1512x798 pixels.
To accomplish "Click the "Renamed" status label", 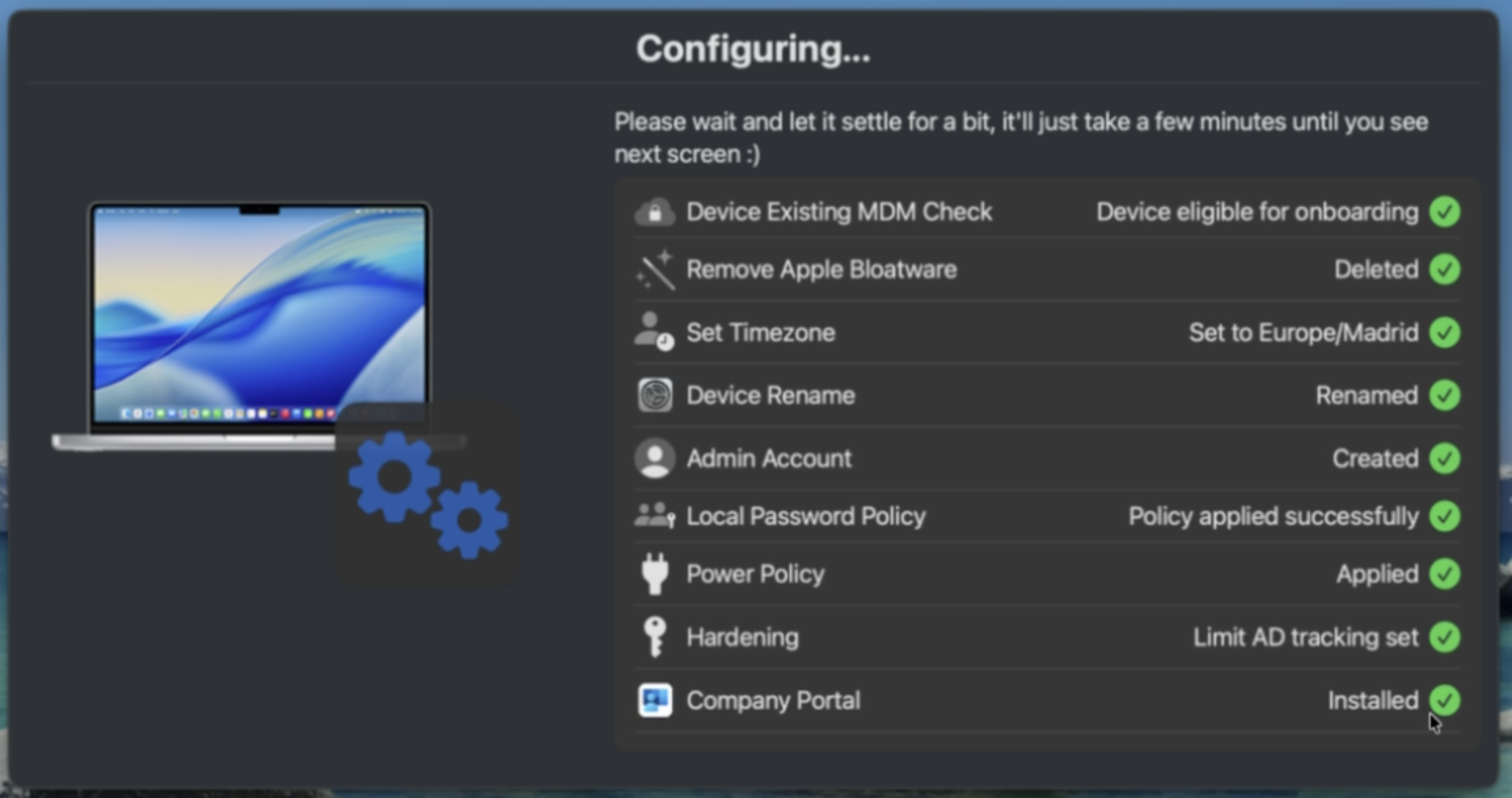I will [1366, 396].
